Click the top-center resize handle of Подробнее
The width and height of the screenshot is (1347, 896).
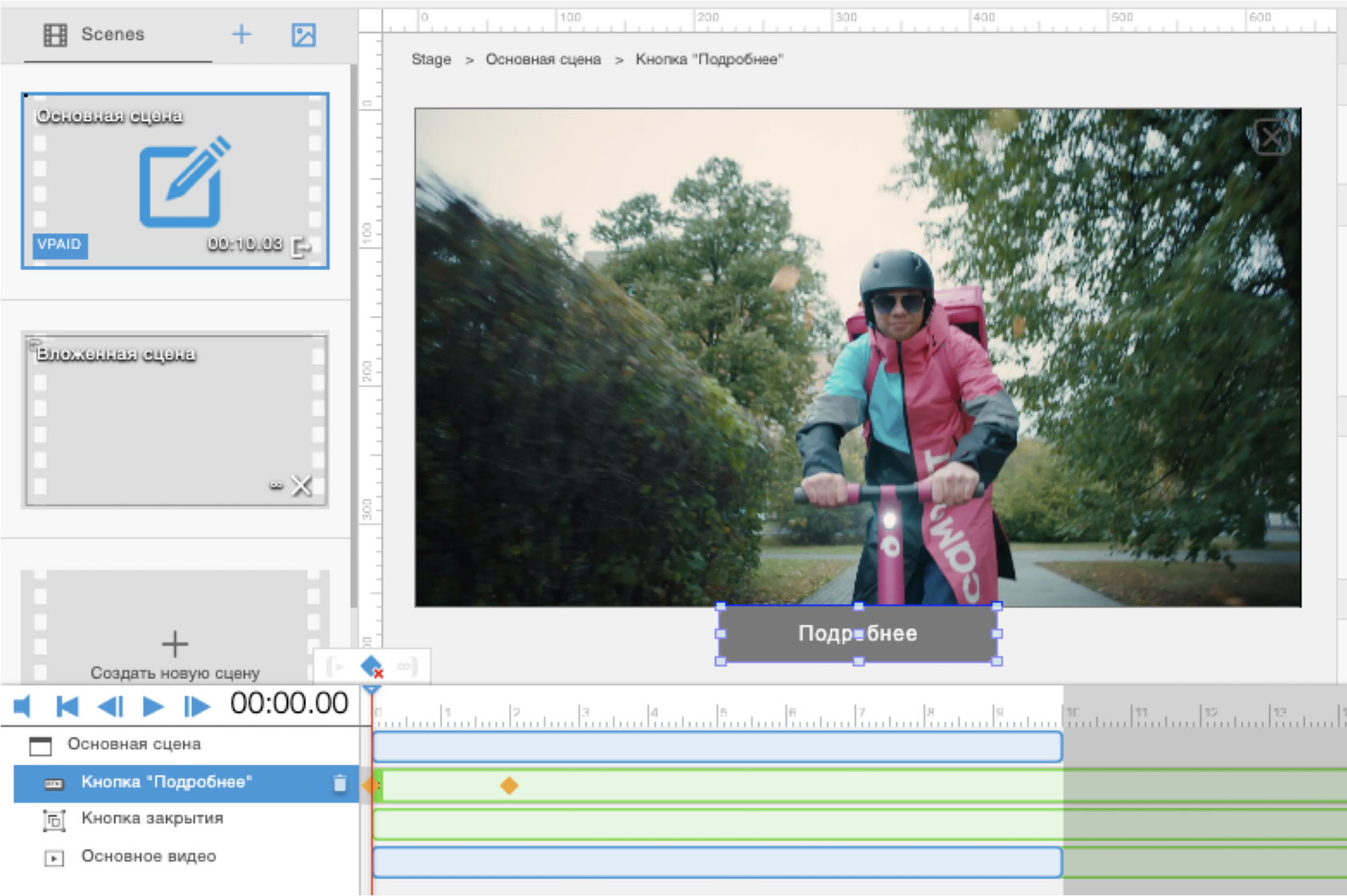pos(859,607)
